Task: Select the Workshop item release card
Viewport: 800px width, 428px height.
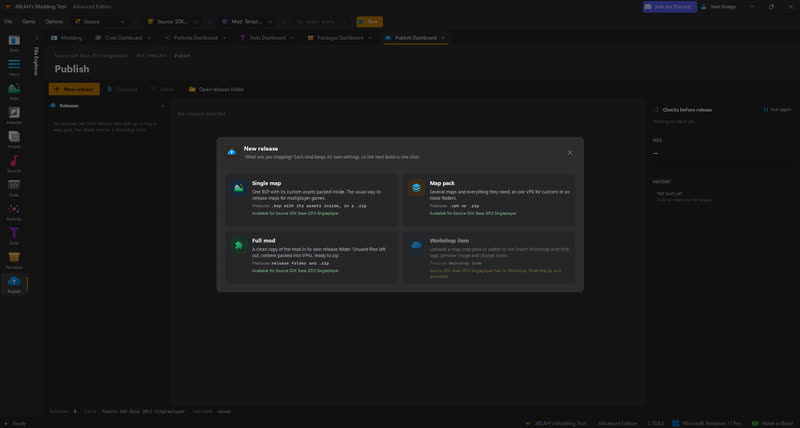Action: (x=489, y=257)
